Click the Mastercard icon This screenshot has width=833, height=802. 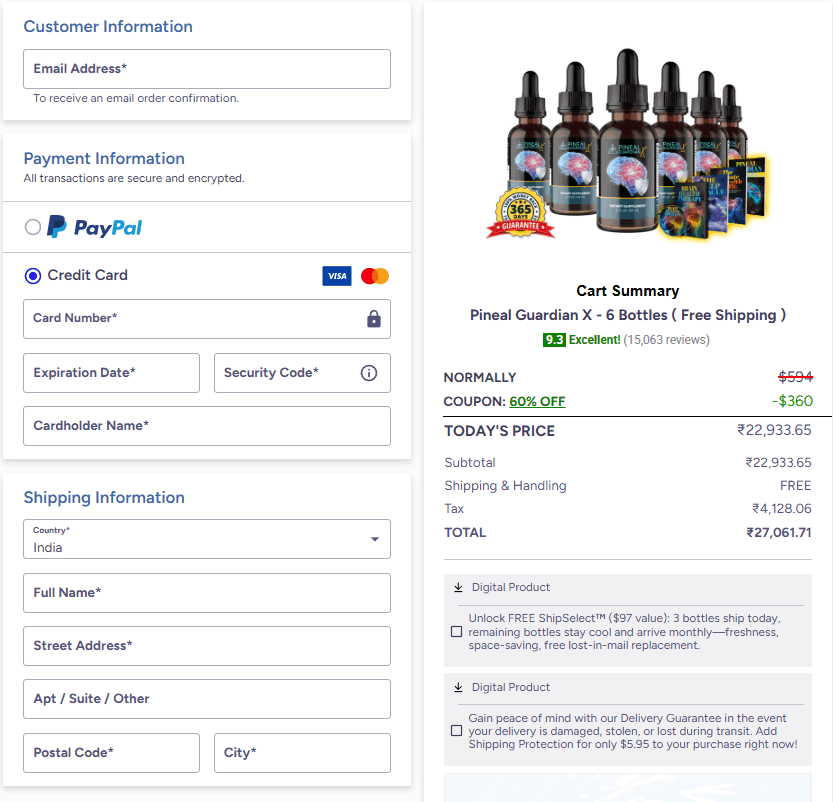coord(374,275)
